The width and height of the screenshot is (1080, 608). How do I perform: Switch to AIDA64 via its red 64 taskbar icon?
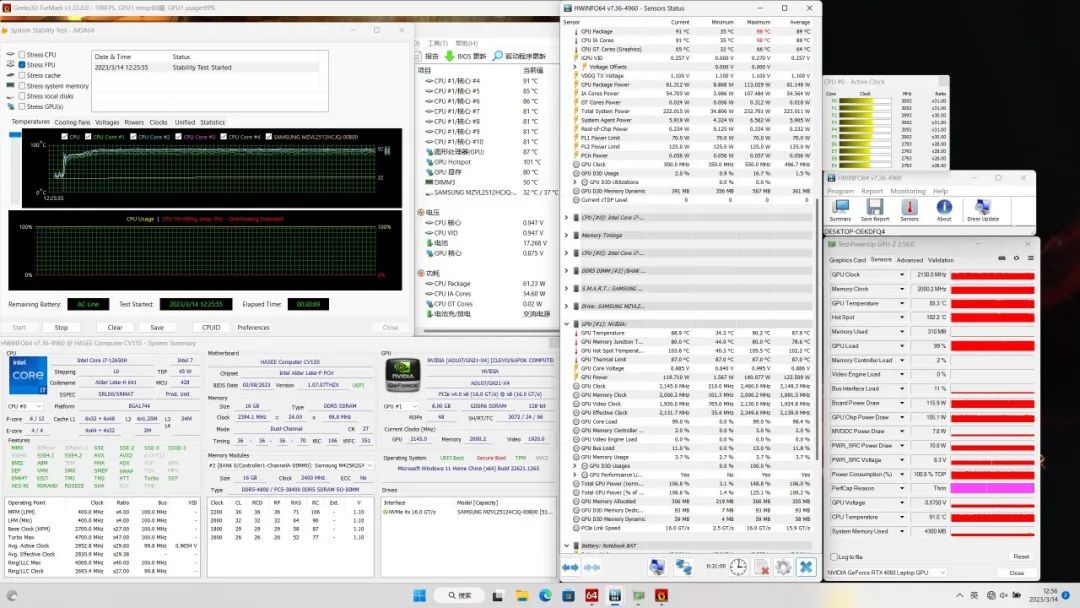point(592,596)
